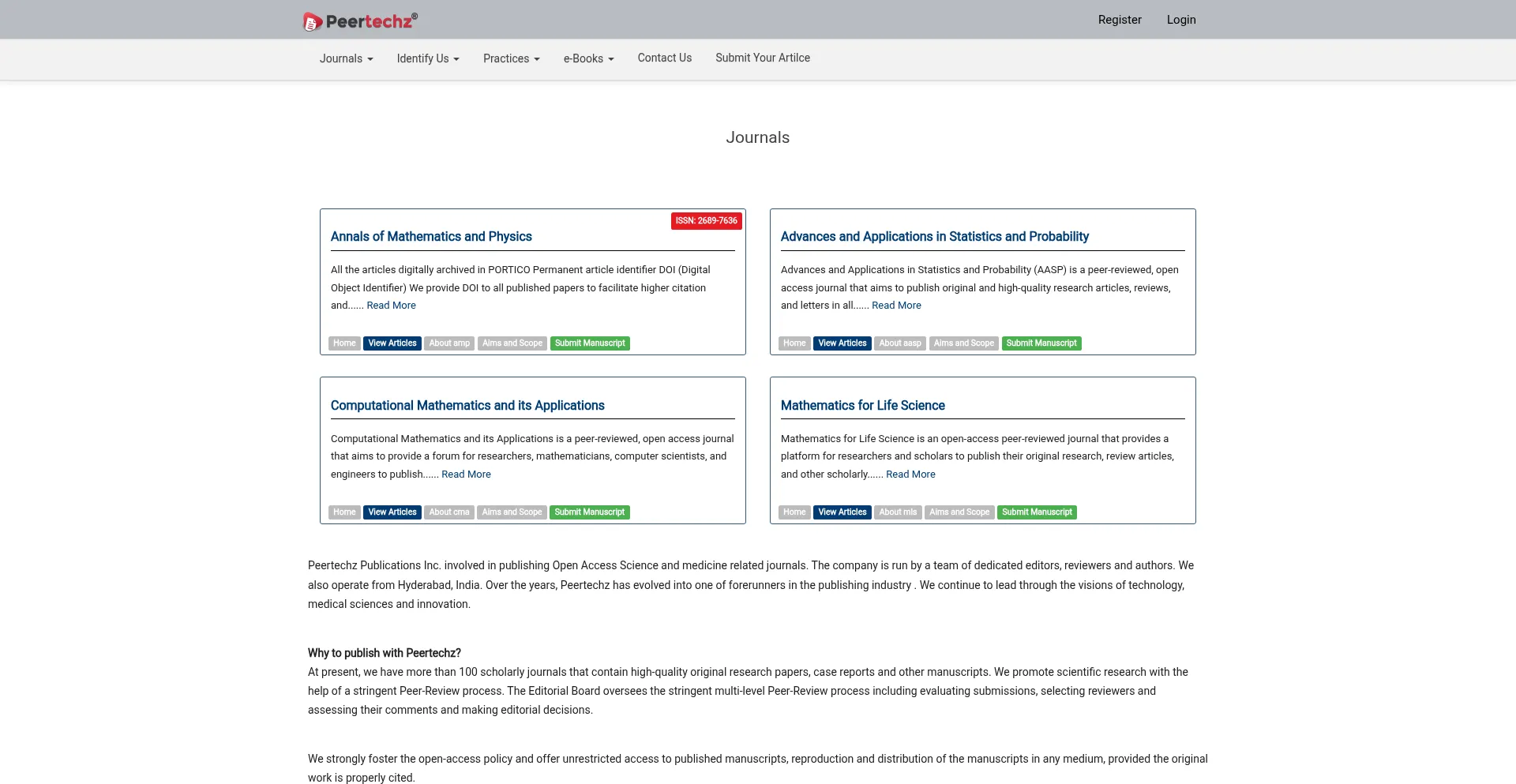The image size is (1516, 784).
Task: Open the e-Books dropdown
Action: [x=588, y=58]
